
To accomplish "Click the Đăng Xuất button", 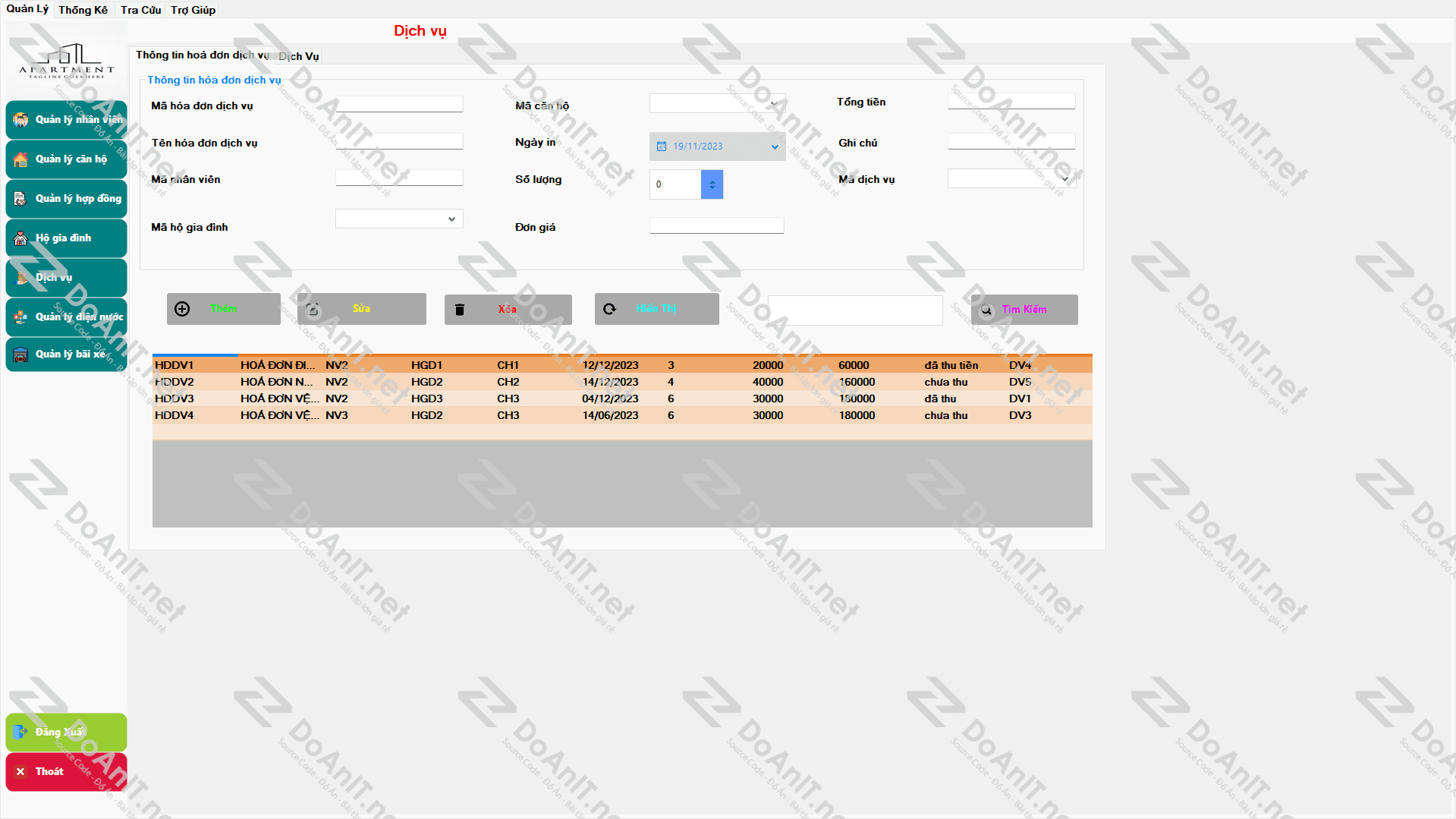I will pyautogui.click(x=67, y=732).
